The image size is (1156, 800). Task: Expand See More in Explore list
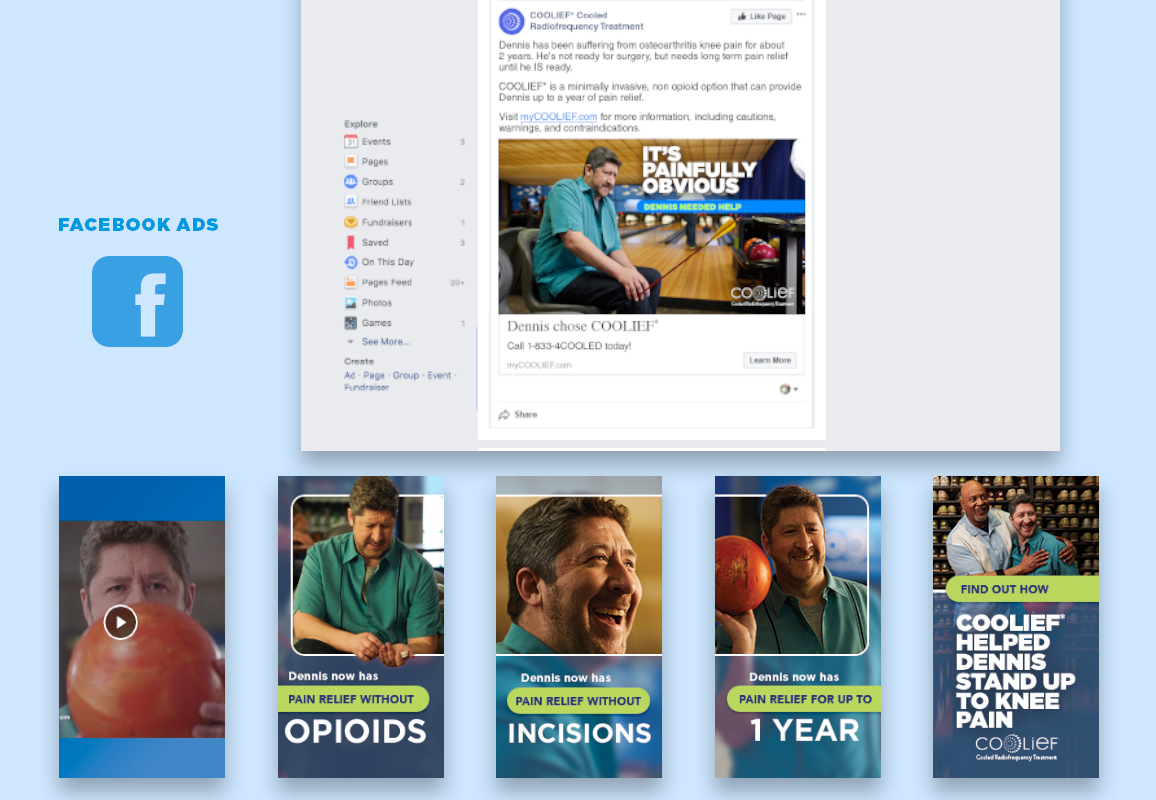point(386,342)
